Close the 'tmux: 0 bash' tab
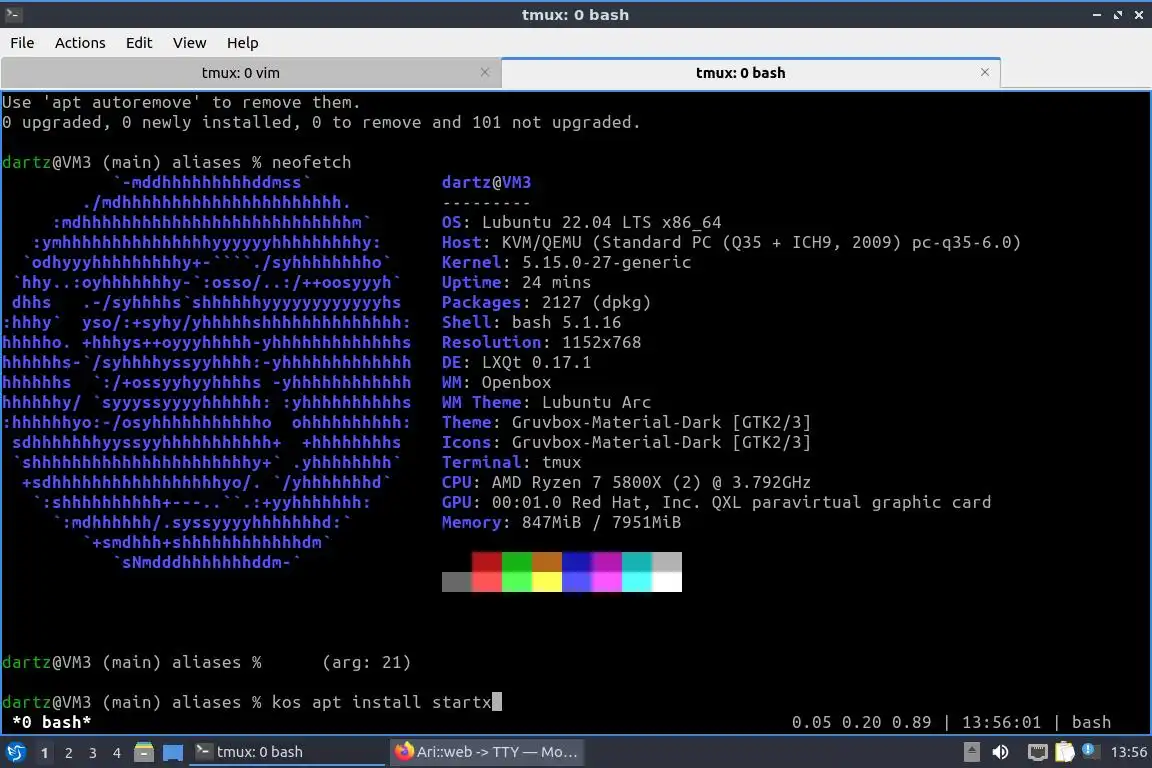Image resolution: width=1152 pixels, height=768 pixels. click(984, 72)
